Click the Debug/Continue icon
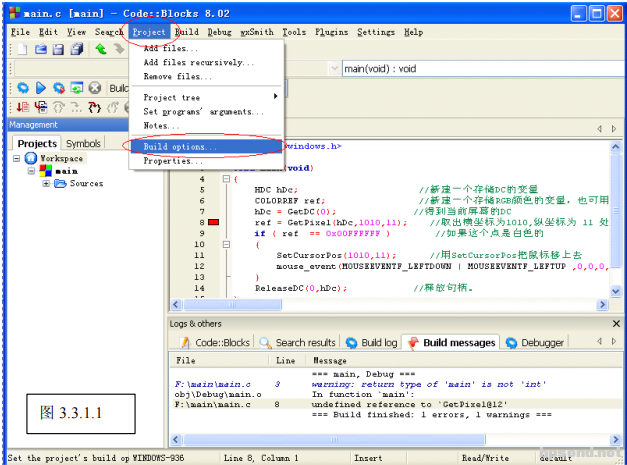The height and width of the screenshot is (465, 627). (23, 107)
